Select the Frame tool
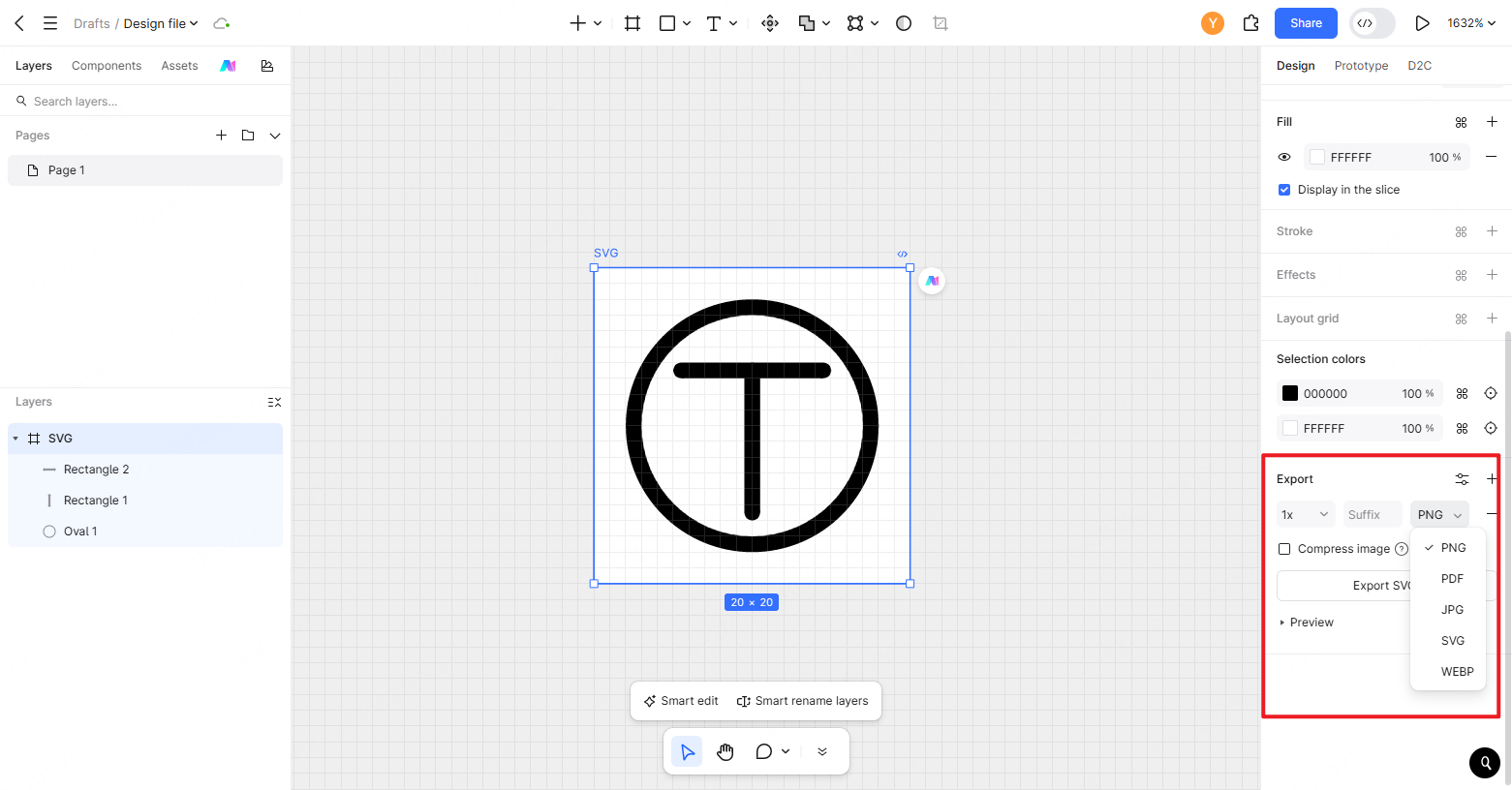 (633, 23)
